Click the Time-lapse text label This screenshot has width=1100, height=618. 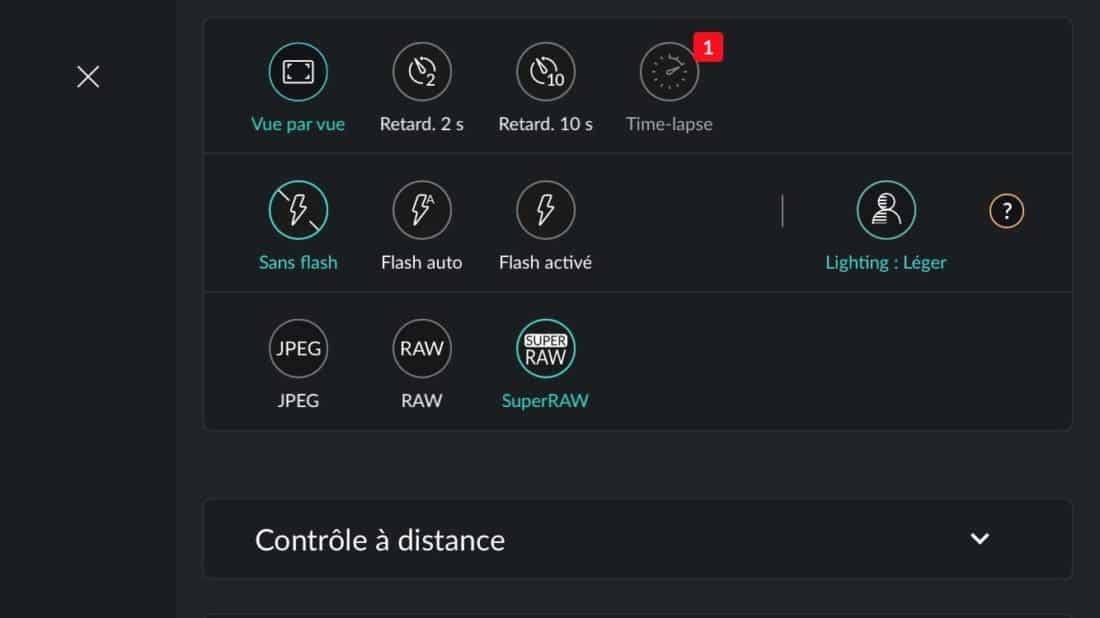(x=669, y=124)
